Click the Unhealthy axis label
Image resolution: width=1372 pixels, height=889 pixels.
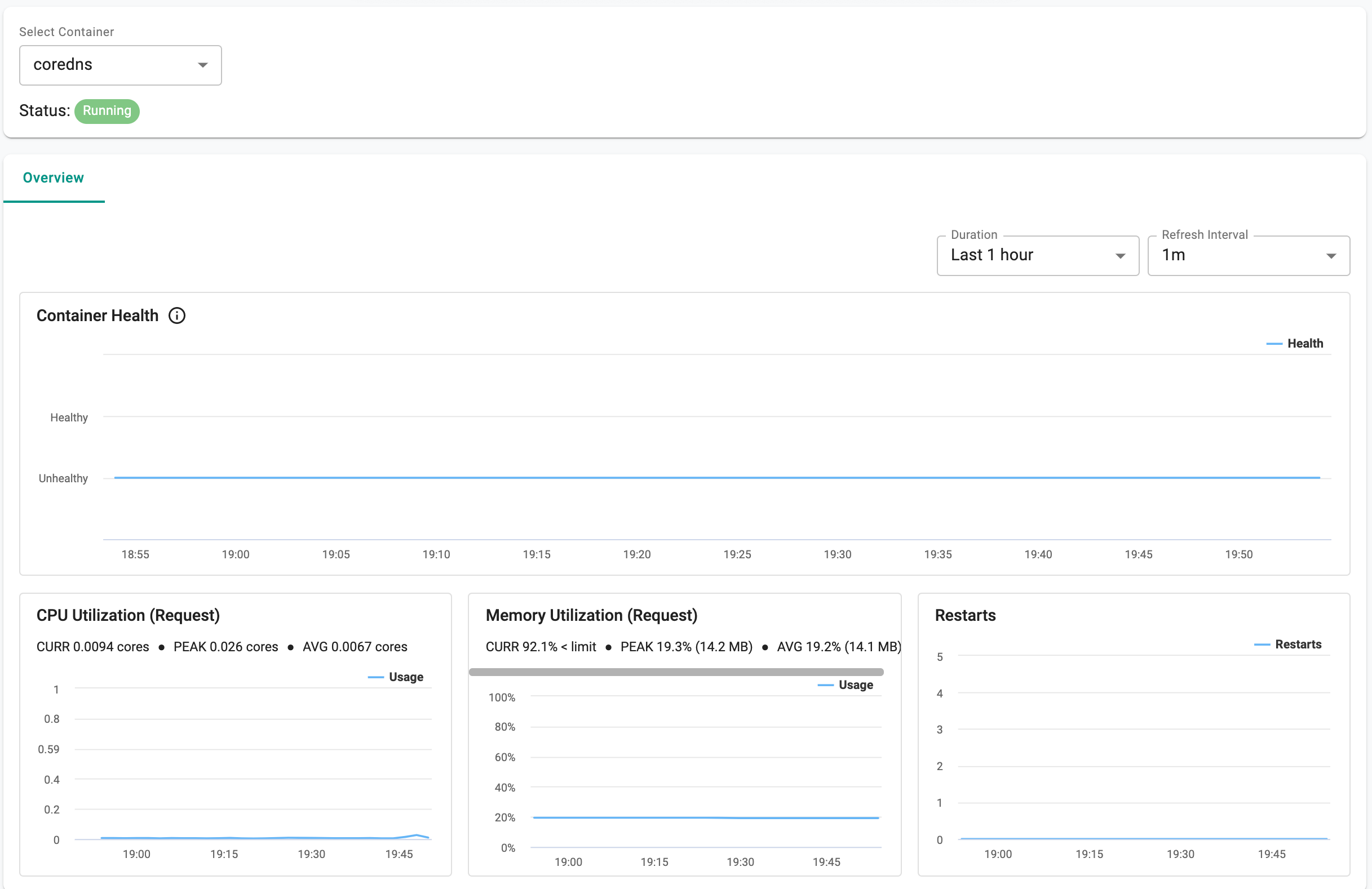[x=63, y=478]
